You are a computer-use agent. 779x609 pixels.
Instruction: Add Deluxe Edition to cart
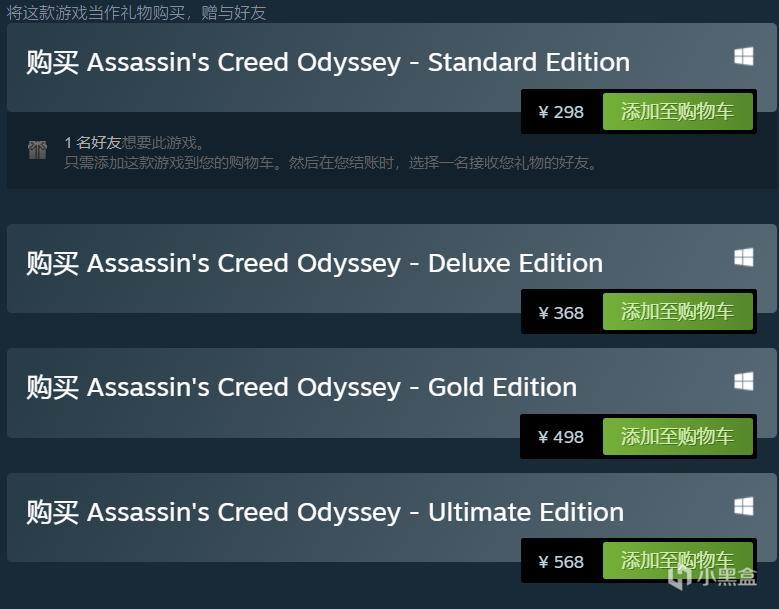(x=678, y=312)
